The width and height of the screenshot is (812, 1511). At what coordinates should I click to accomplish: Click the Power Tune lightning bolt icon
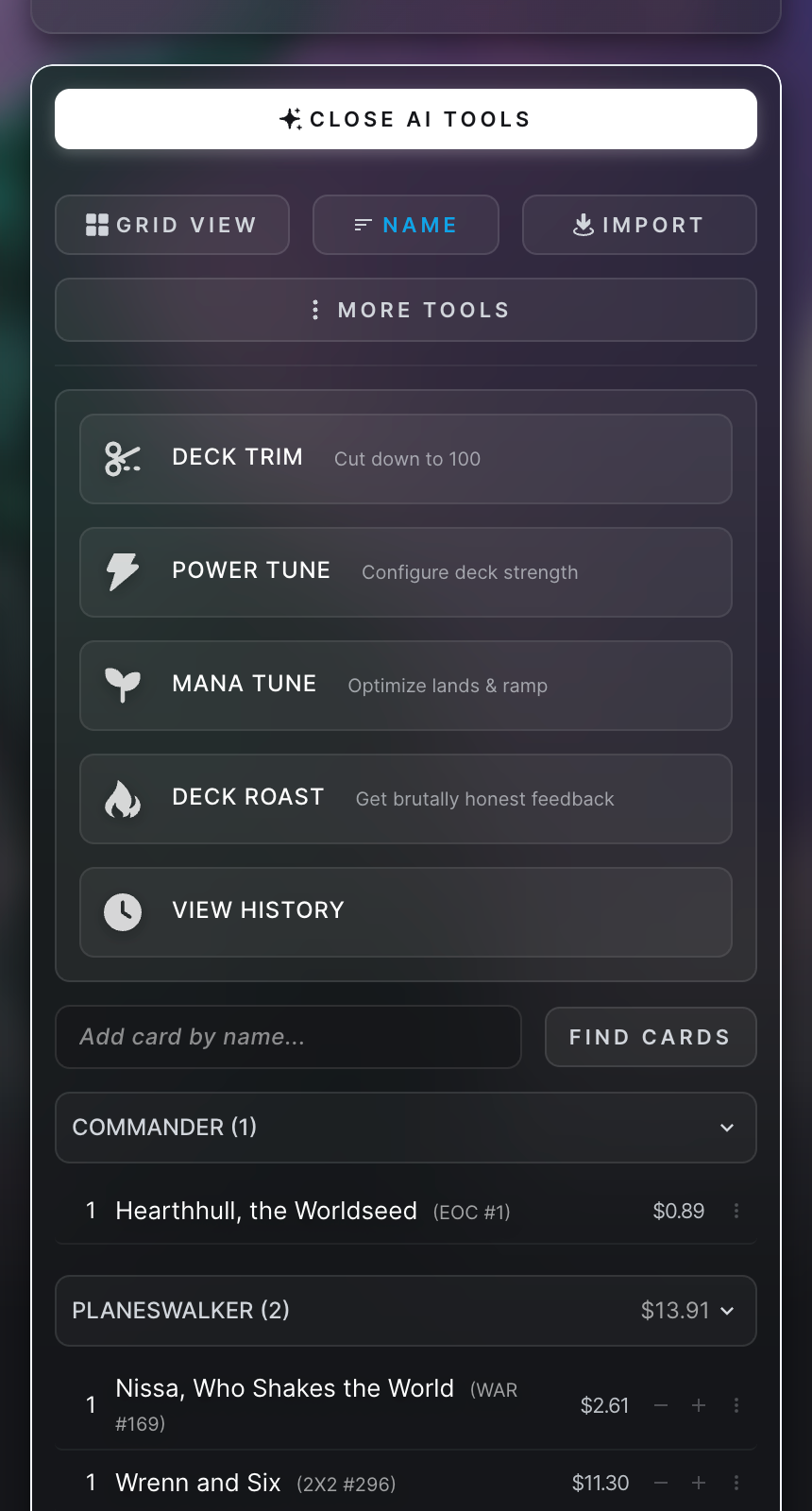pos(123,572)
